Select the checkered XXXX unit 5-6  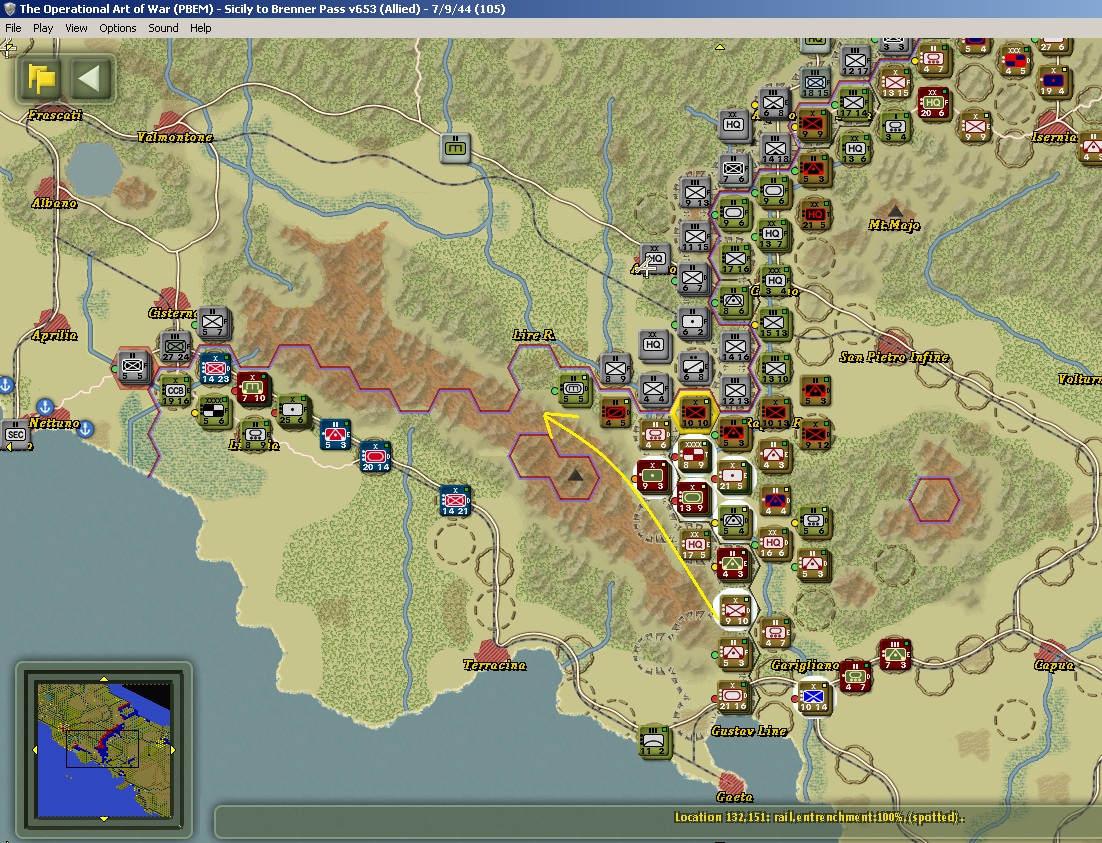pos(213,411)
